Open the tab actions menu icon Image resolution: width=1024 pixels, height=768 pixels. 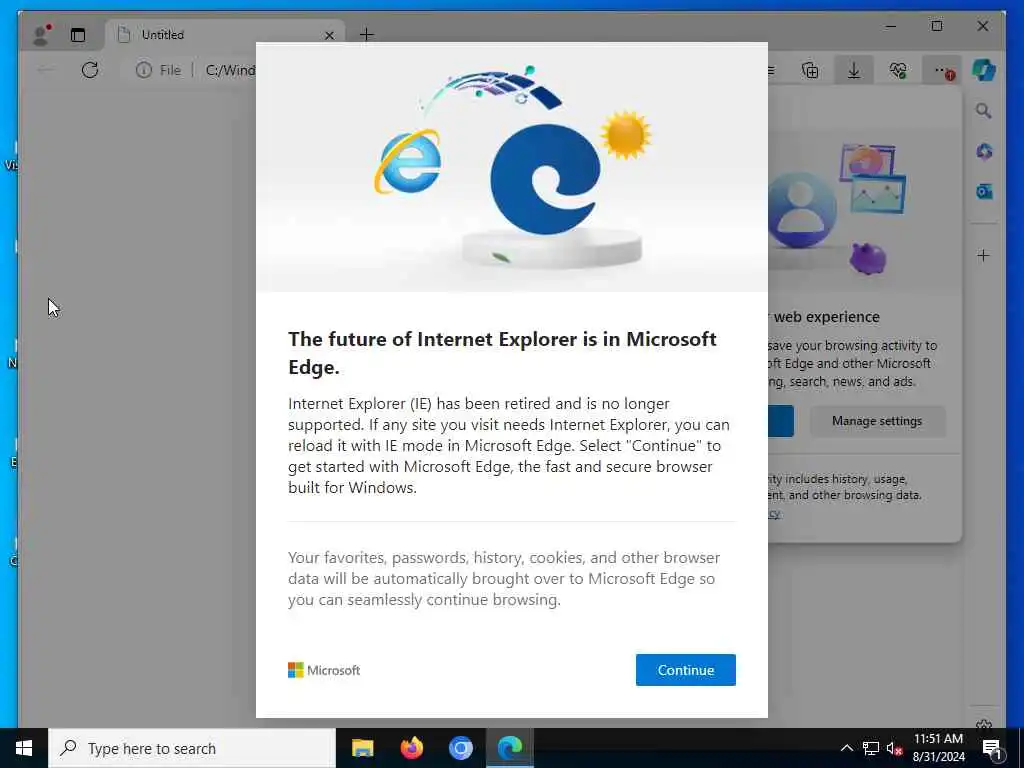78,35
